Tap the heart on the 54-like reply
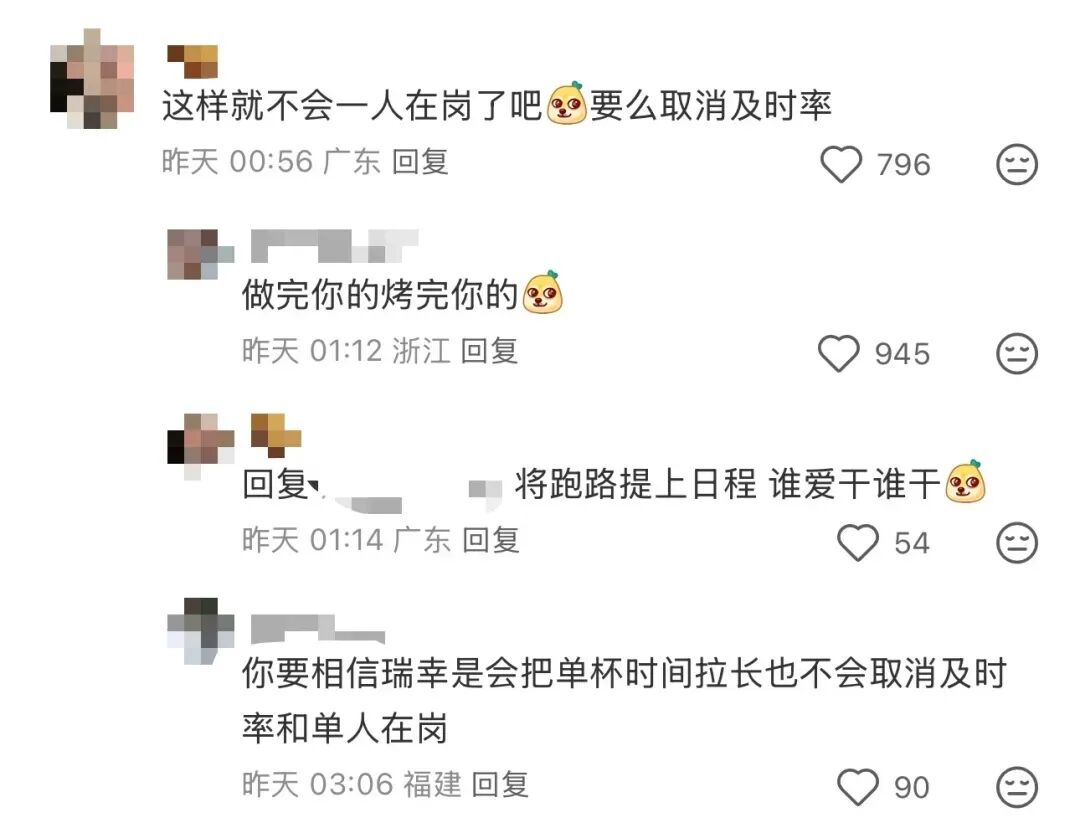Image resolution: width=1080 pixels, height=828 pixels. 858,542
